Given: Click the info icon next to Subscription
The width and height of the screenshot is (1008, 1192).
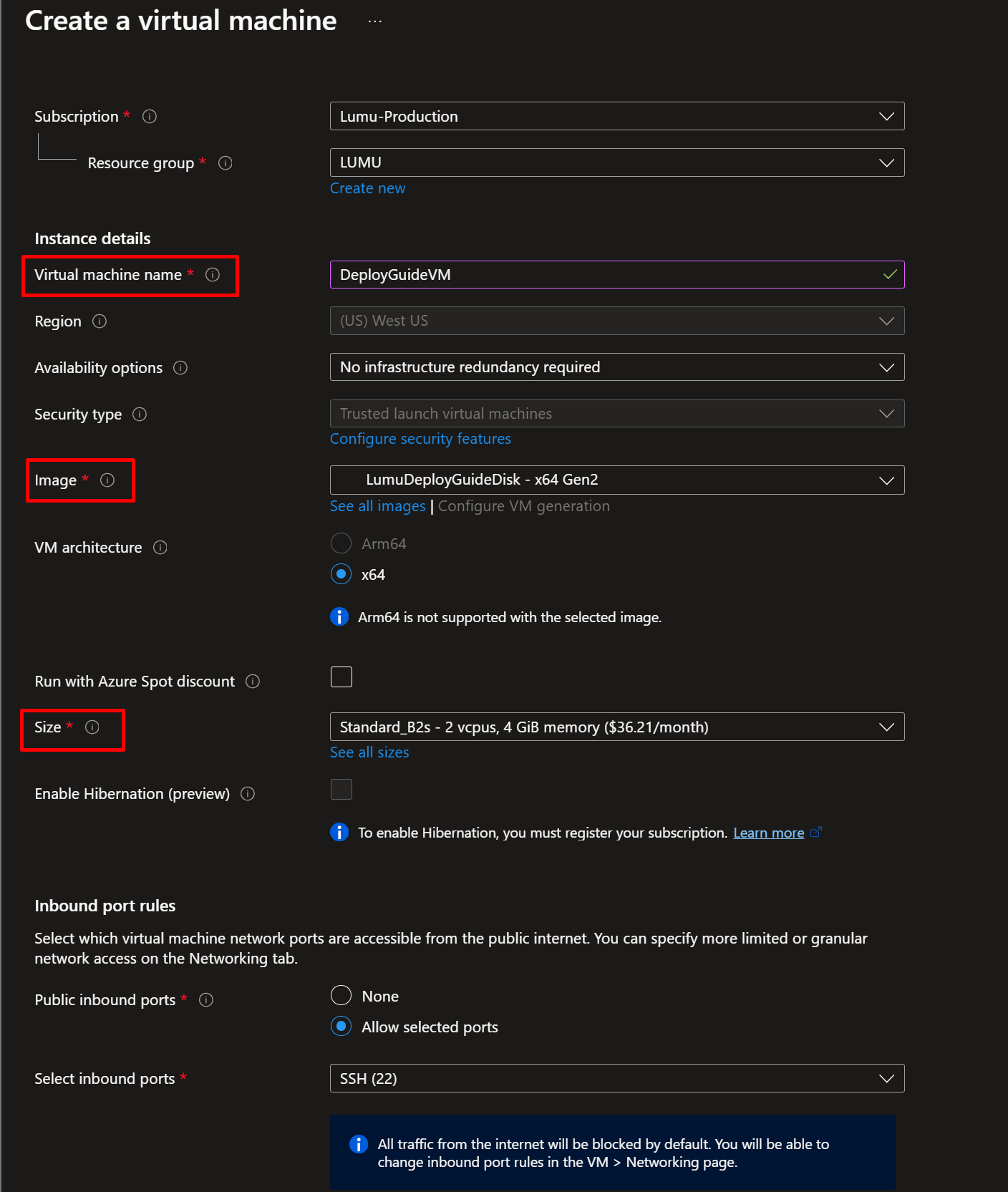Looking at the screenshot, I should [x=149, y=116].
